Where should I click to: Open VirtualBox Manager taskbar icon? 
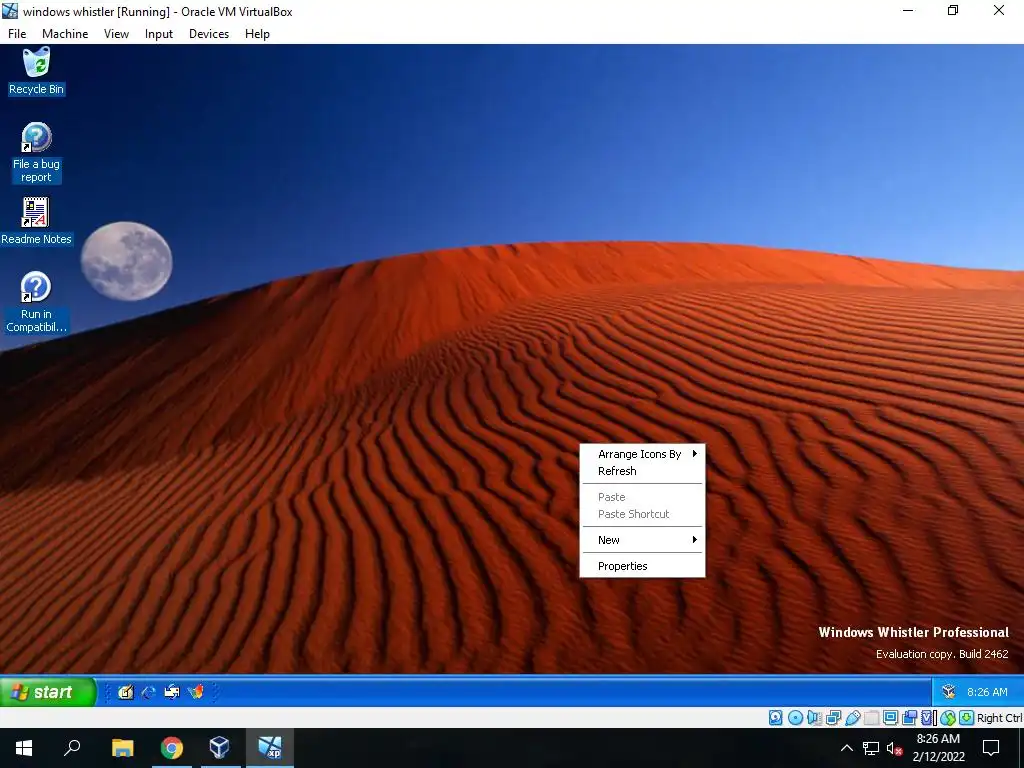coord(219,748)
